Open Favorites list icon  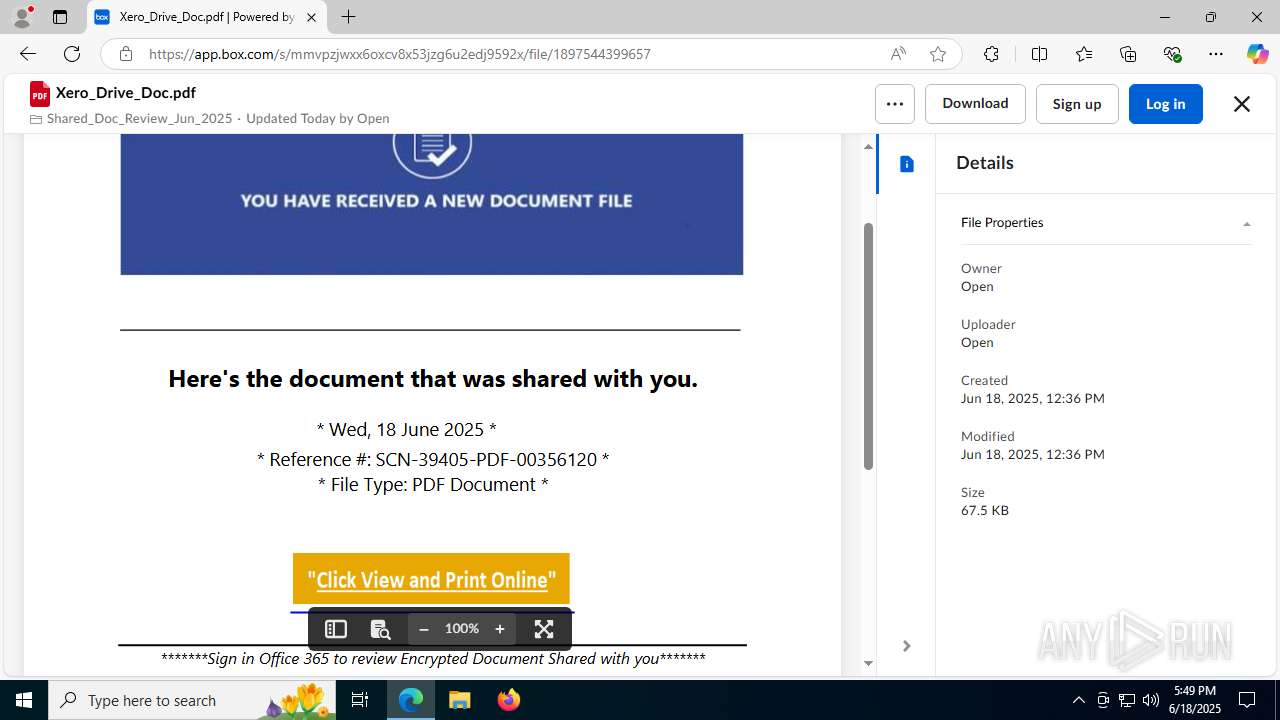tap(1084, 54)
